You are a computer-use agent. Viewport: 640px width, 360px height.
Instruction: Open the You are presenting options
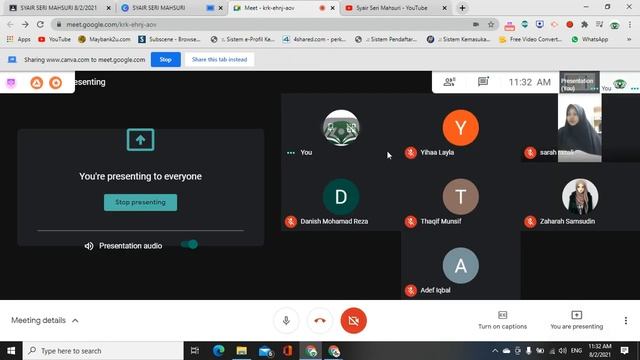pyautogui.click(x=576, y=320)
